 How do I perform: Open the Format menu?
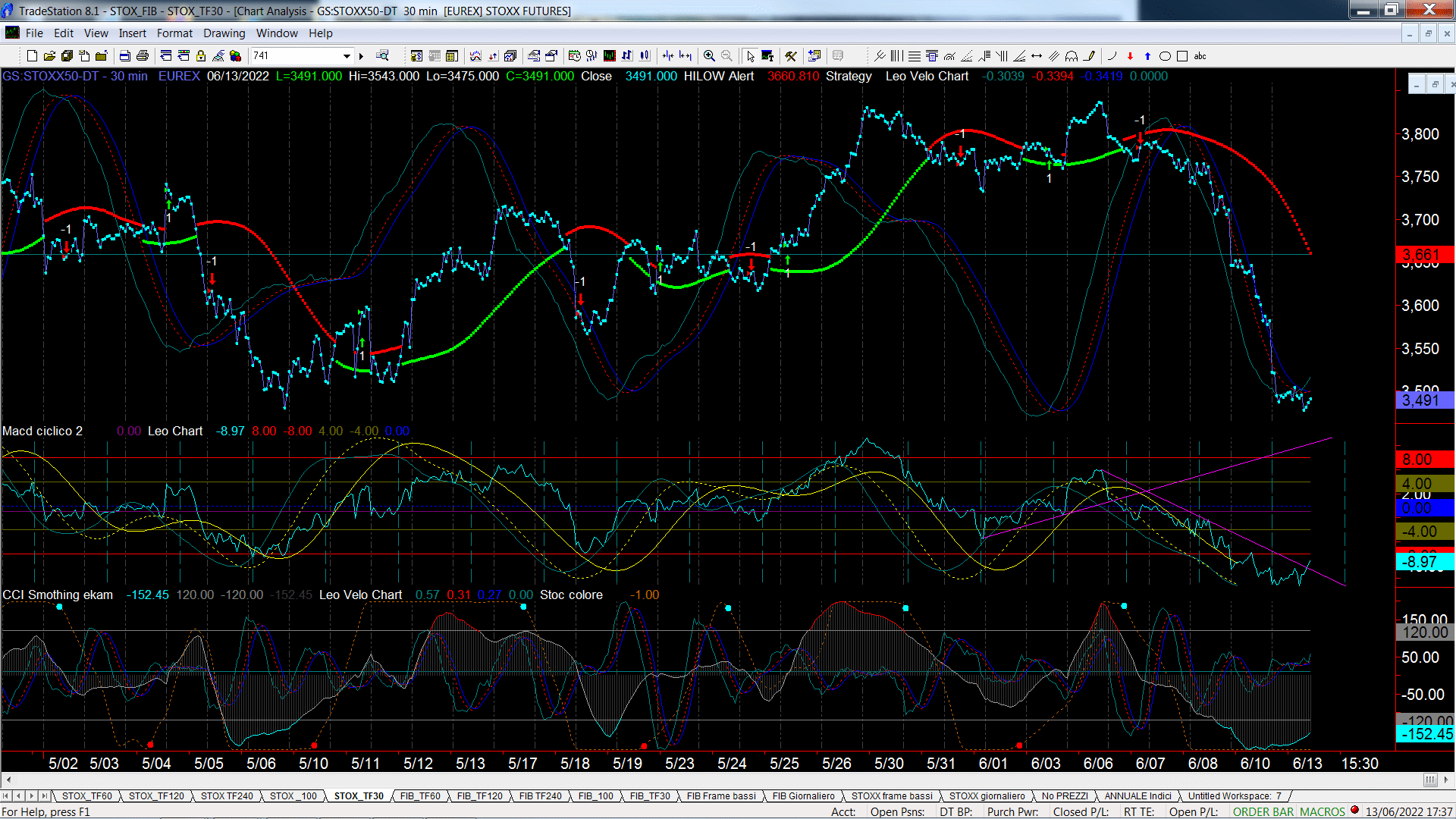click(174, 33)
